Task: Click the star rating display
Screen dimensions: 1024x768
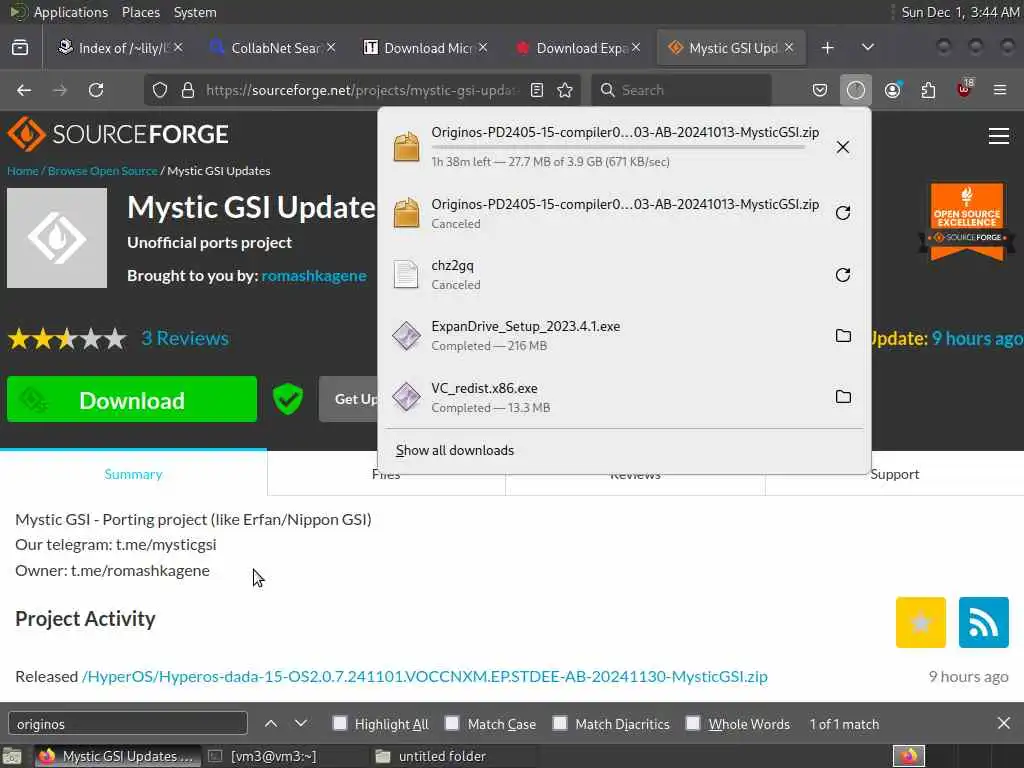Action: [67, 338]
